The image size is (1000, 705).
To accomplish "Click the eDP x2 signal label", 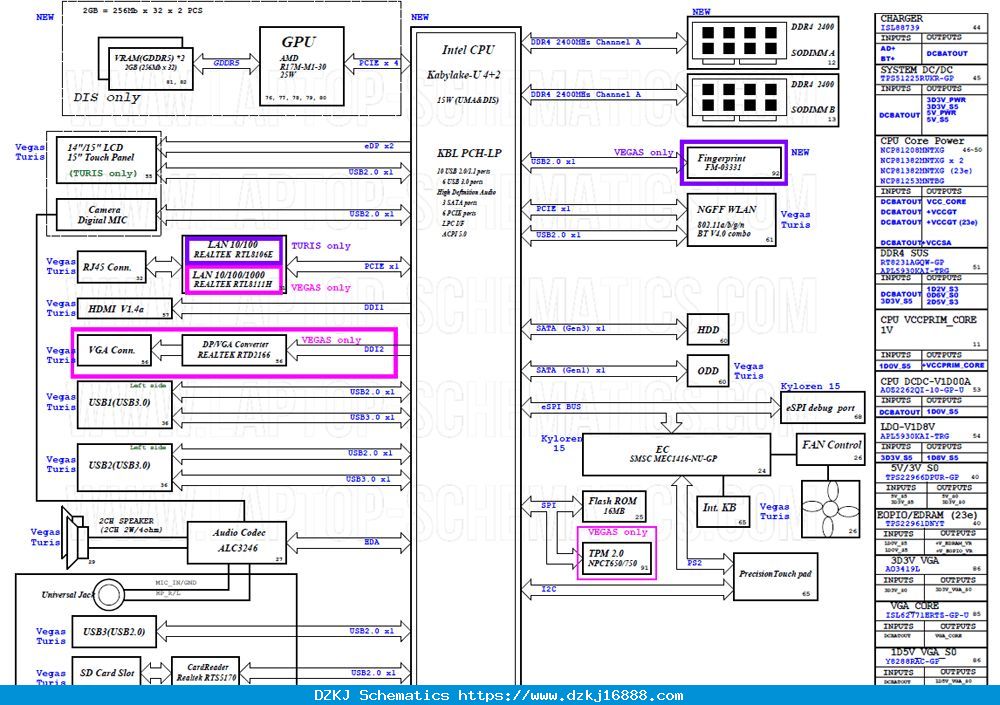I will point(379,146).
